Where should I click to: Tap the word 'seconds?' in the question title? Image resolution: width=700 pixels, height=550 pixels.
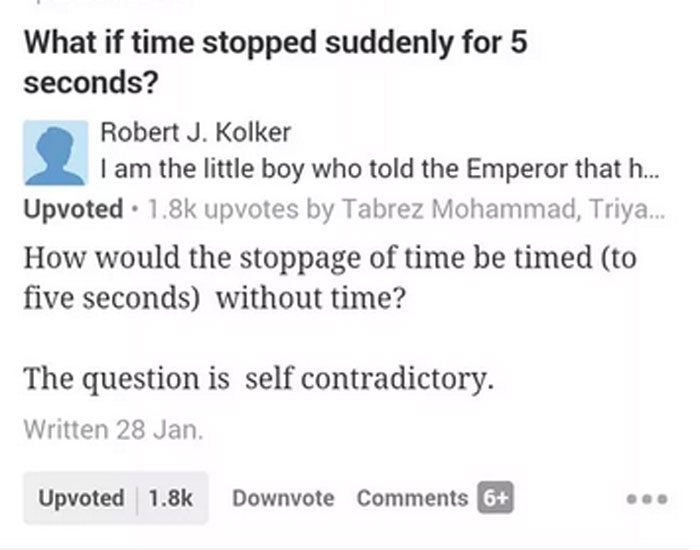(91, 83)
